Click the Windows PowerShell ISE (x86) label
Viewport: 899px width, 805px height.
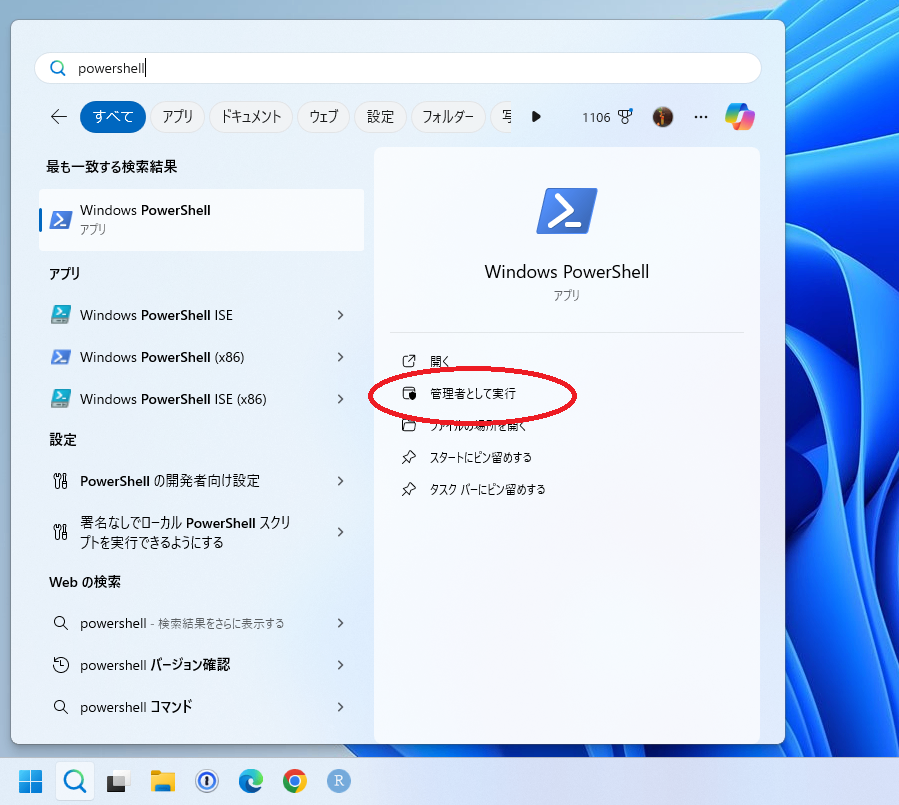173,399
